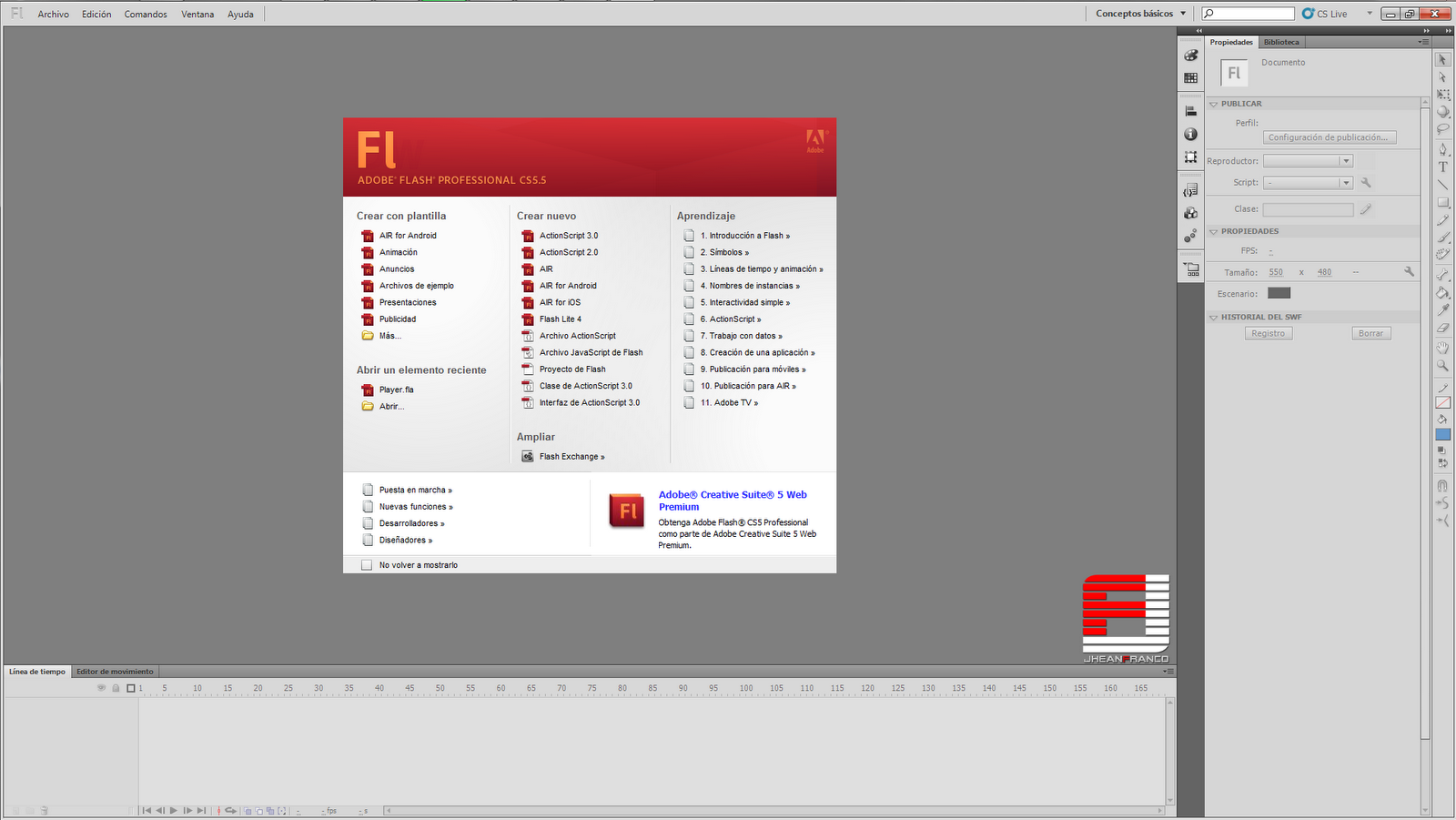Click the Registro button
The height and width of the screenshot is (820, 1456).
point(1268,333)
